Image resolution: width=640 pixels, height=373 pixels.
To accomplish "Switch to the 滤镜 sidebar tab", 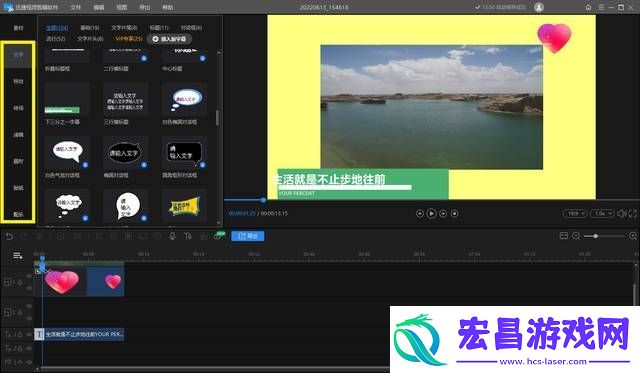I will pos(18,135).
